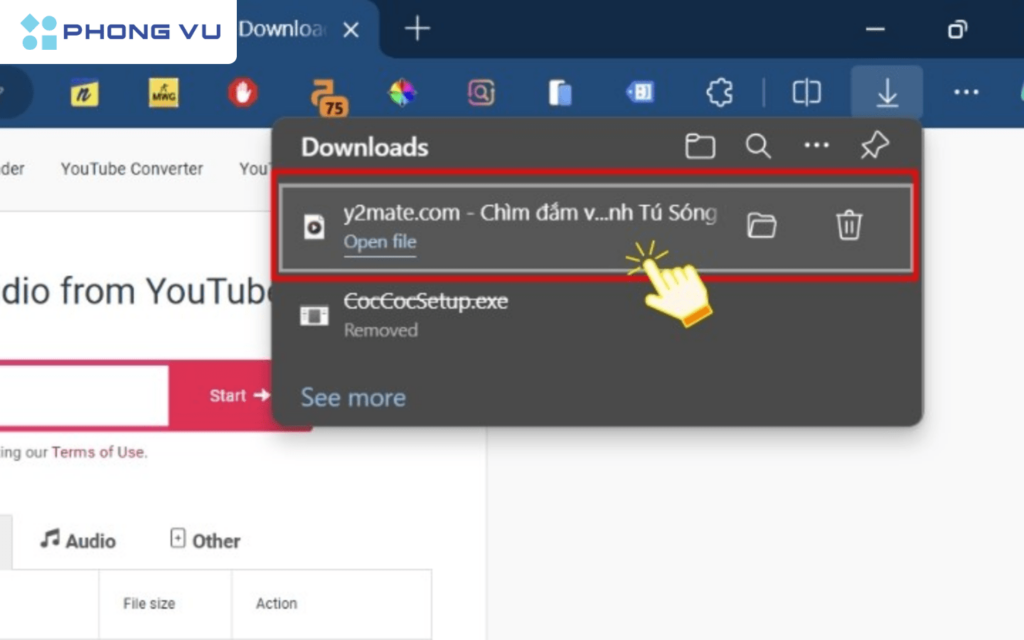Open the browser Extensions puzzle icon
This screenshot has height=640, width=1024.
(719, 93)
